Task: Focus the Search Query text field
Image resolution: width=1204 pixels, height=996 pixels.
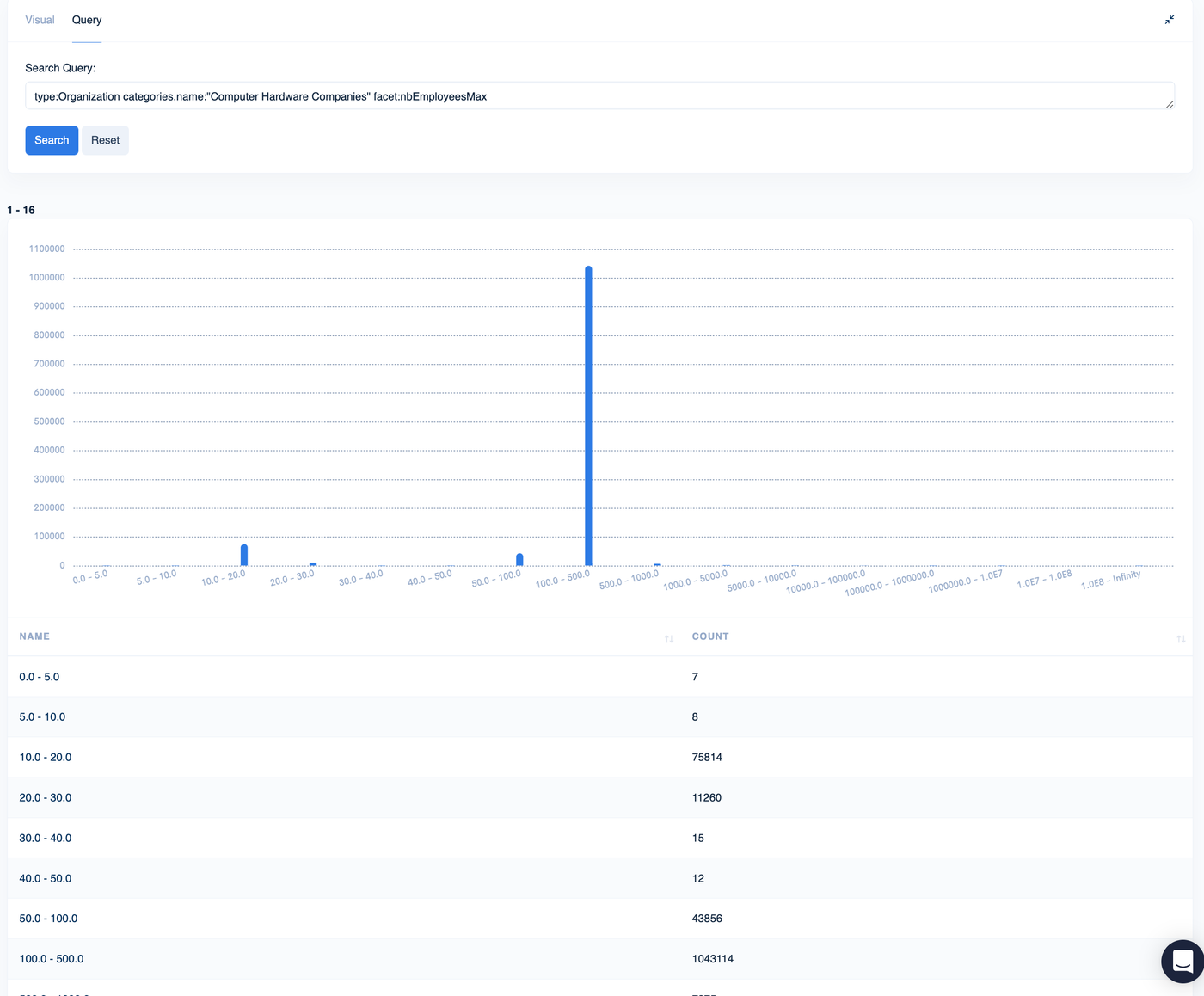Action: (599, 95)
